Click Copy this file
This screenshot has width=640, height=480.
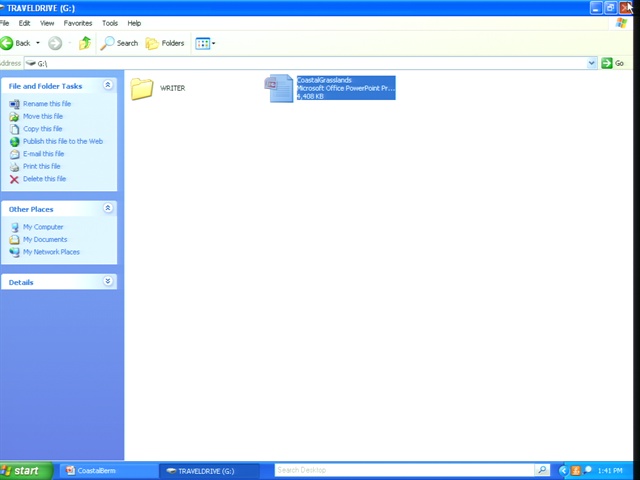point(42,129)
